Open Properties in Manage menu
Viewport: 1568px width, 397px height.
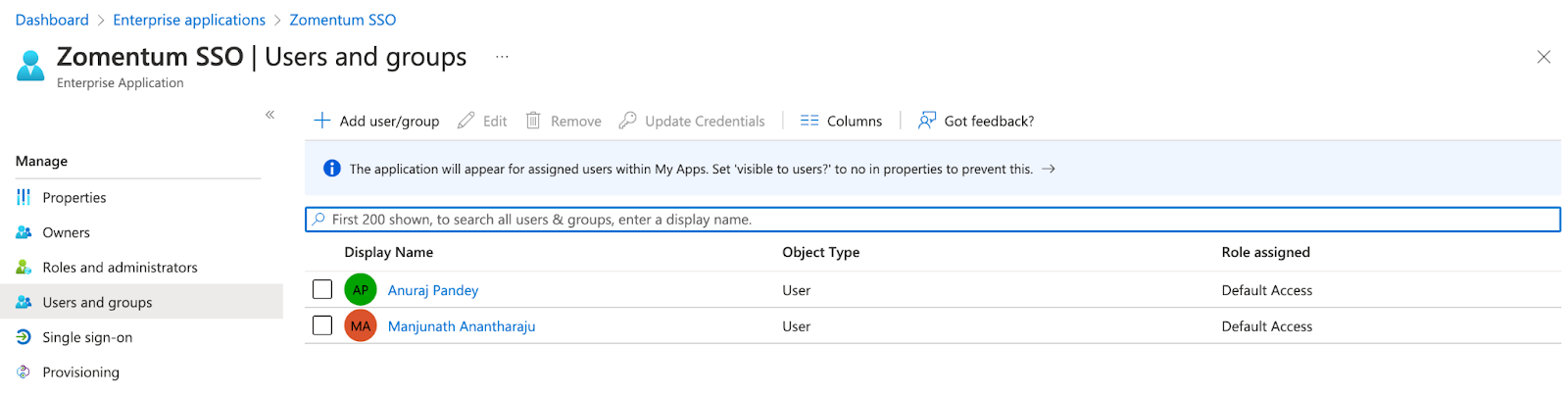point(74,197)
